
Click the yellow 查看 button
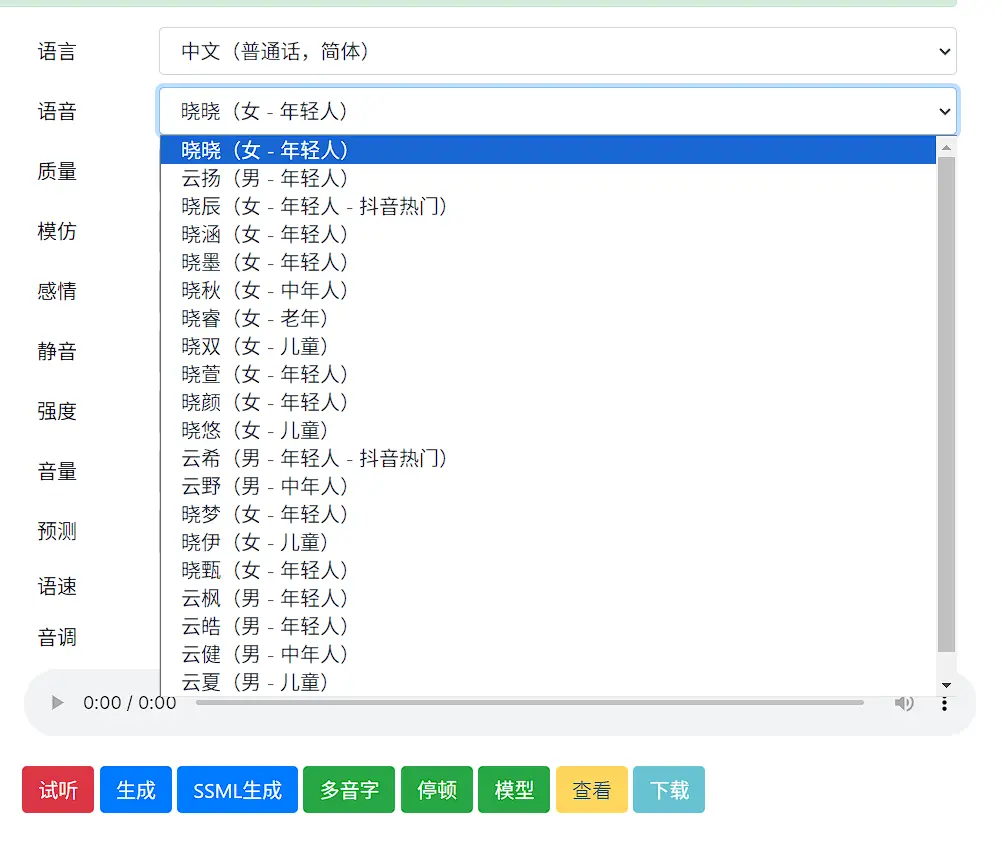coord(591,790)
